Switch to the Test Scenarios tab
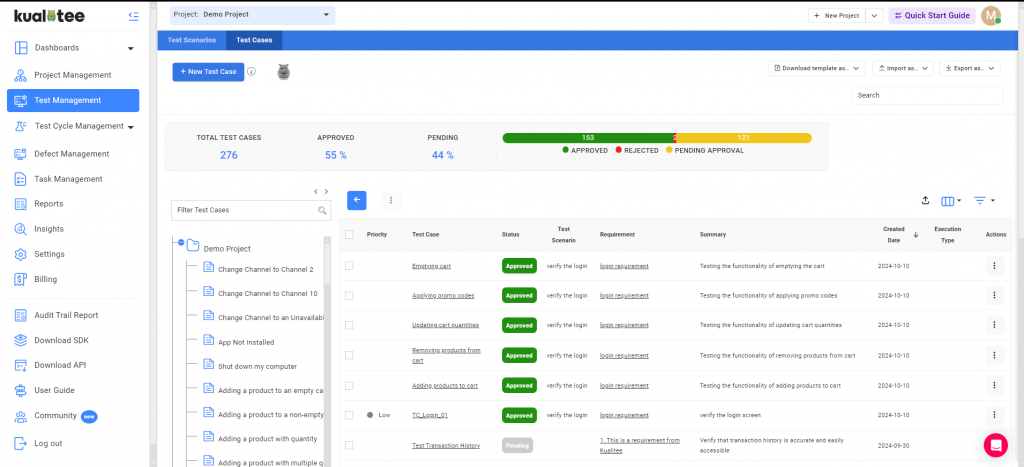 [x=191, y=41]
